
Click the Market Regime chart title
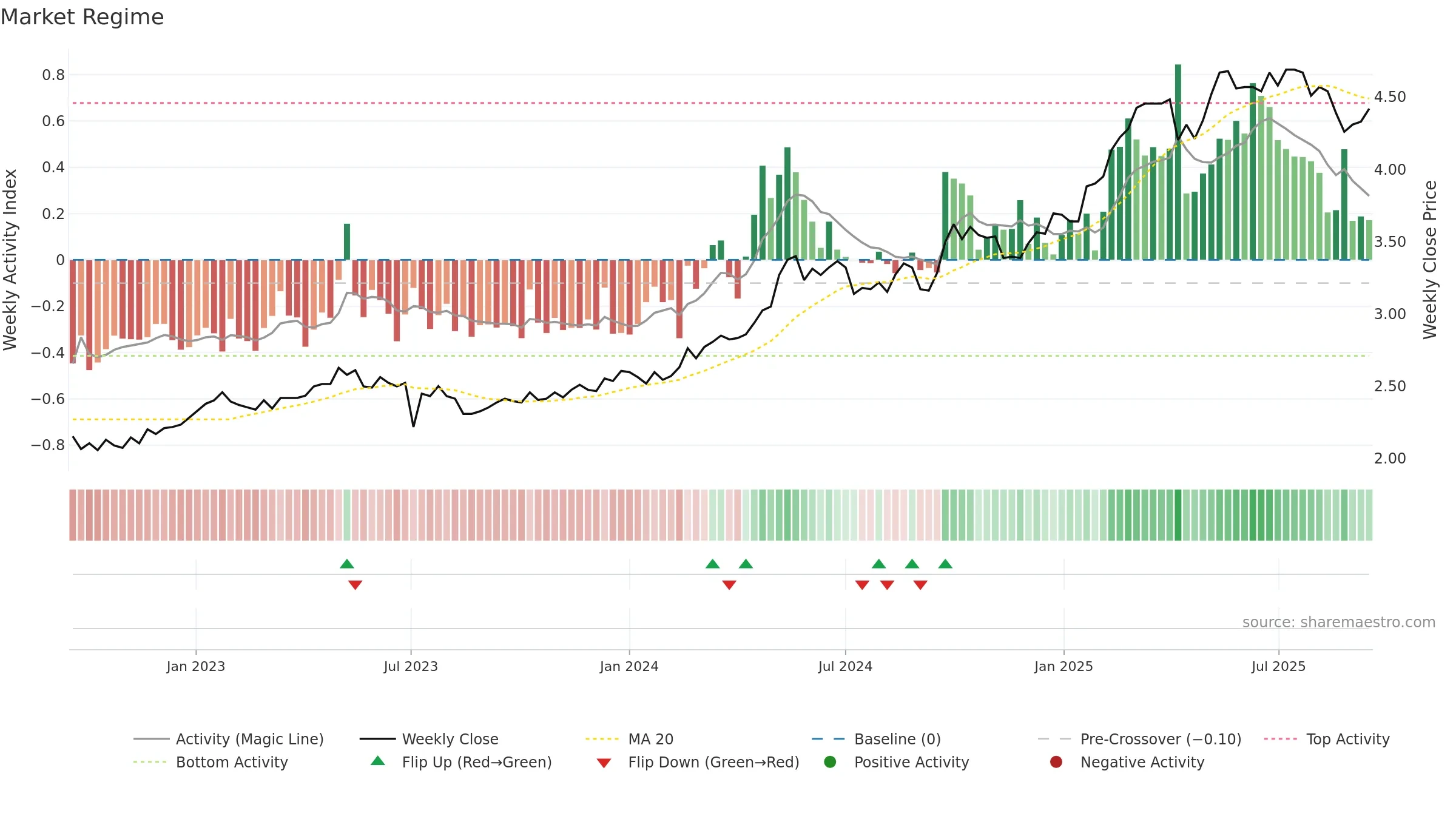coord(82,17)
